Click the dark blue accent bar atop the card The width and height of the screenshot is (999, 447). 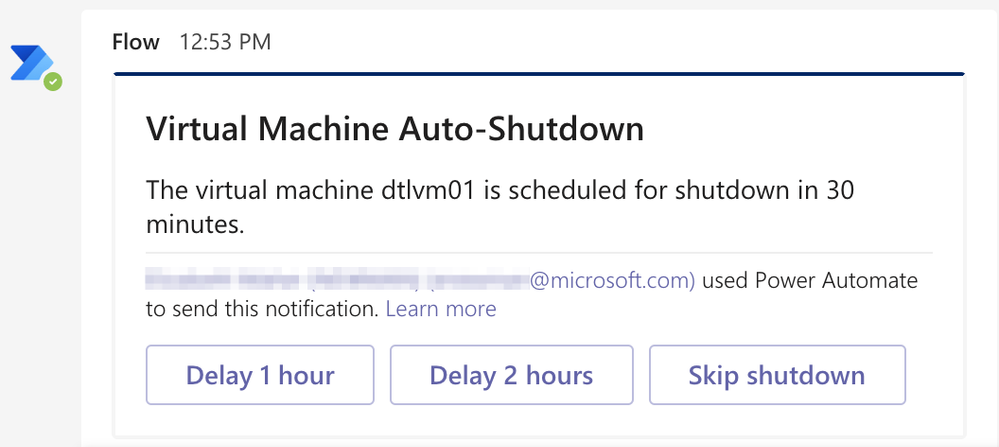[x=538, y=74]
